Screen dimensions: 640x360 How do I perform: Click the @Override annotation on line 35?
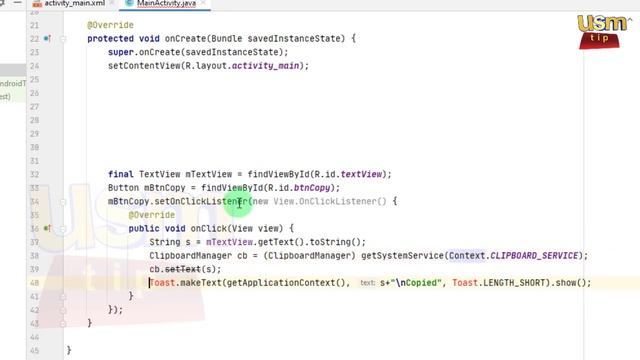[x=151, y=215]
